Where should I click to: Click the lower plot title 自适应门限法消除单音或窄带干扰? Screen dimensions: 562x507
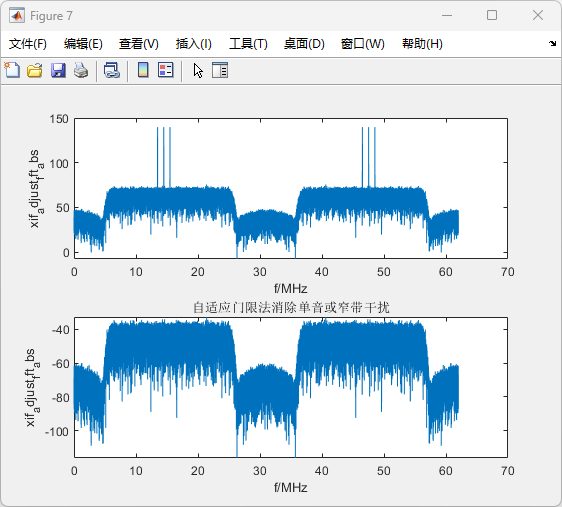tap(291, 307)
